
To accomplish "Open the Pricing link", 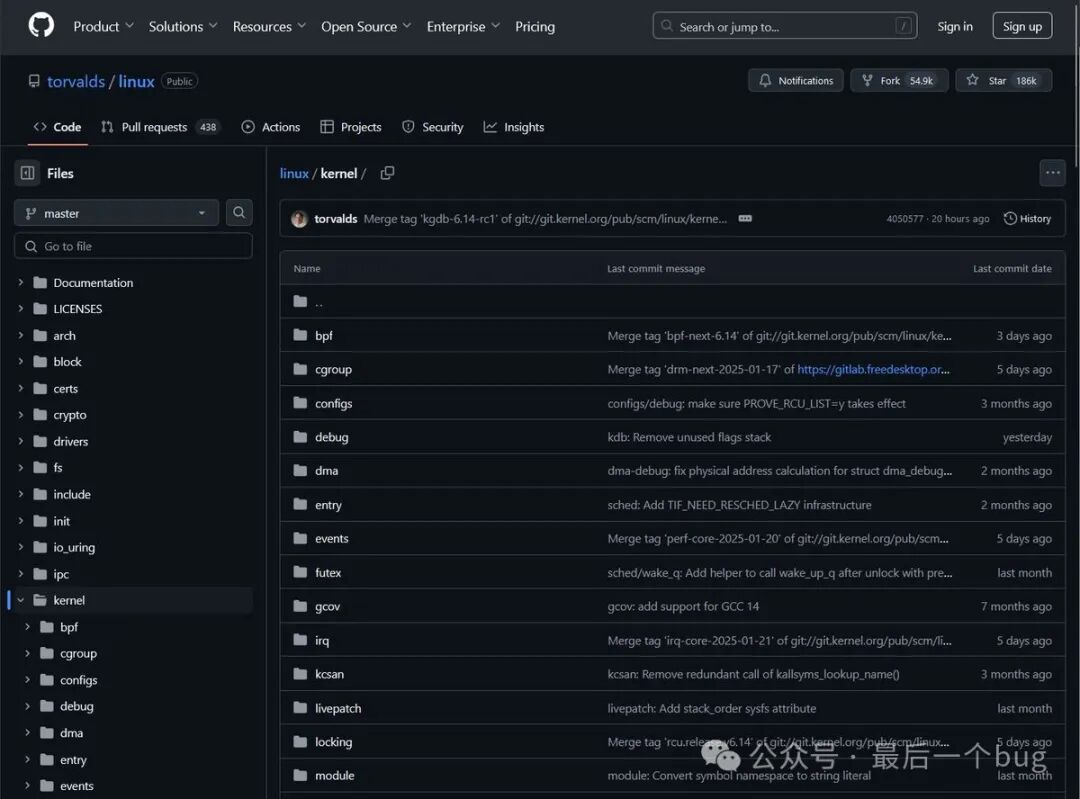I will (534, 26).
